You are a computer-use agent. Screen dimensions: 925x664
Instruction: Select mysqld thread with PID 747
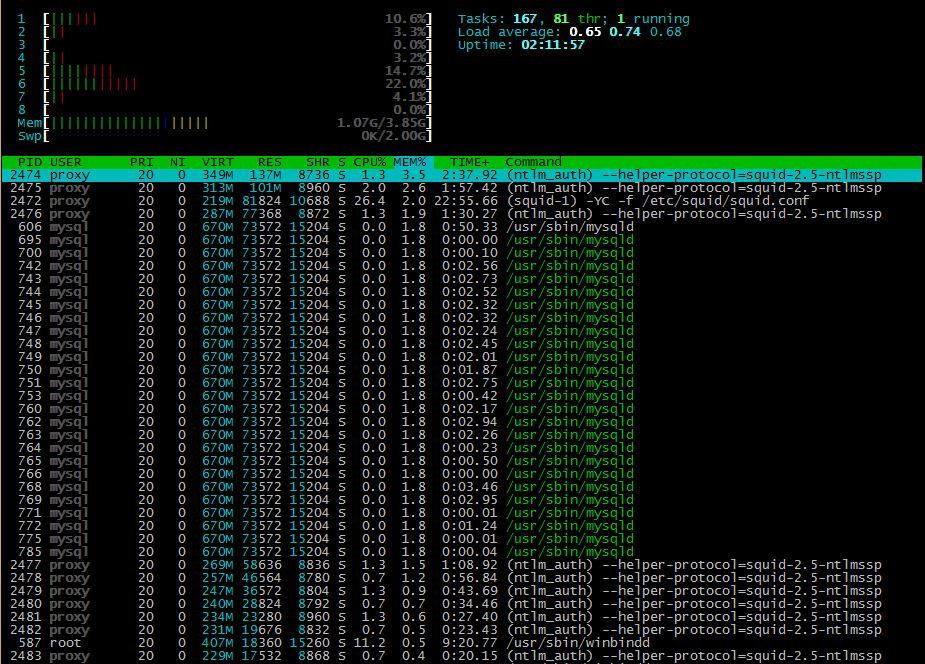(x=462, y=331)
